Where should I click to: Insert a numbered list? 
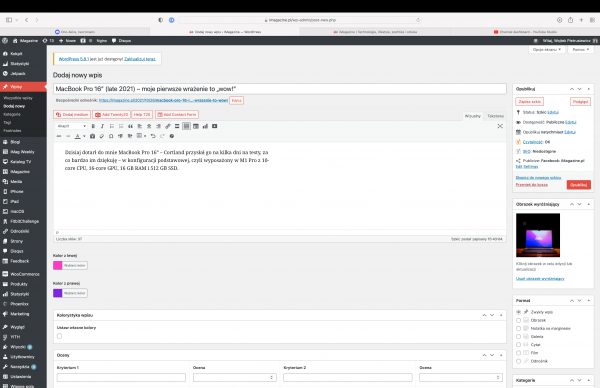pos(121,126)
